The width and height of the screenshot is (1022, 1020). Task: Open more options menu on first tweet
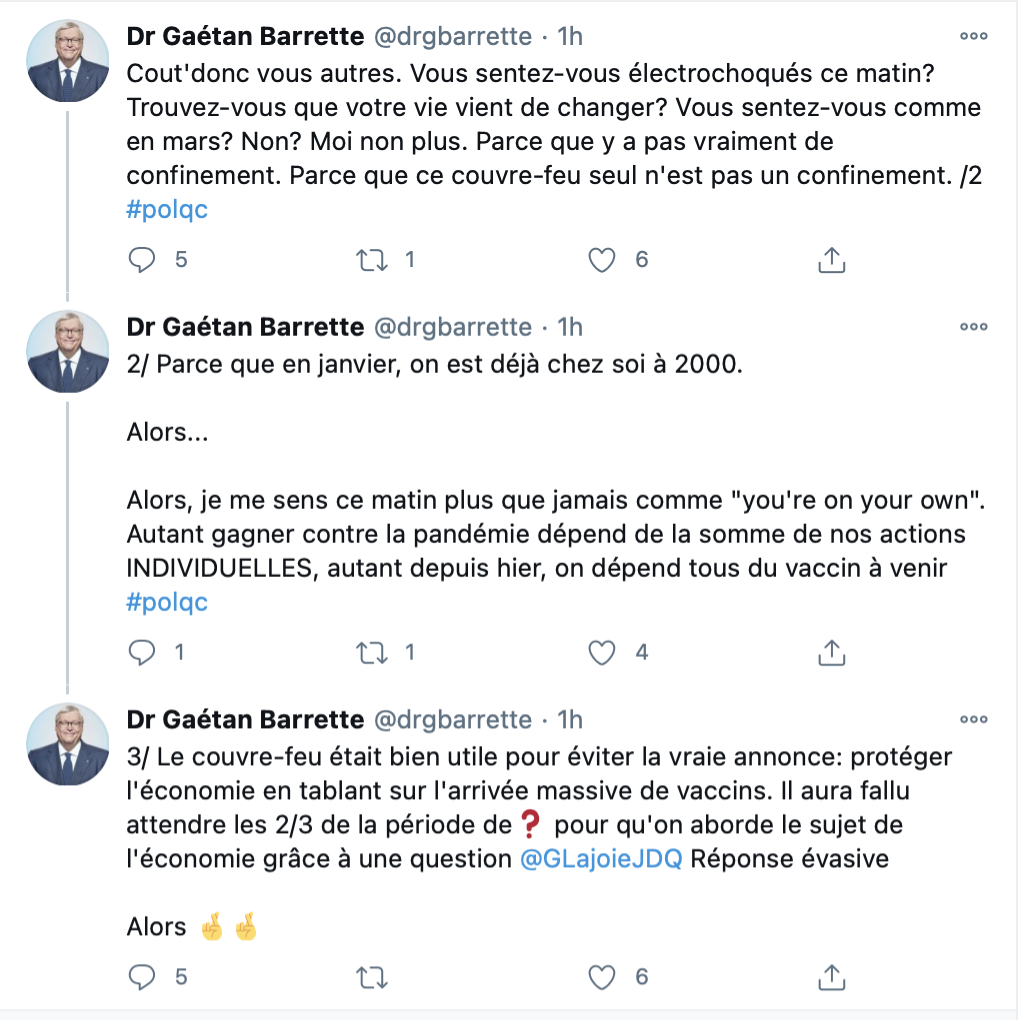pyautogui.click(x=973, y=36)
